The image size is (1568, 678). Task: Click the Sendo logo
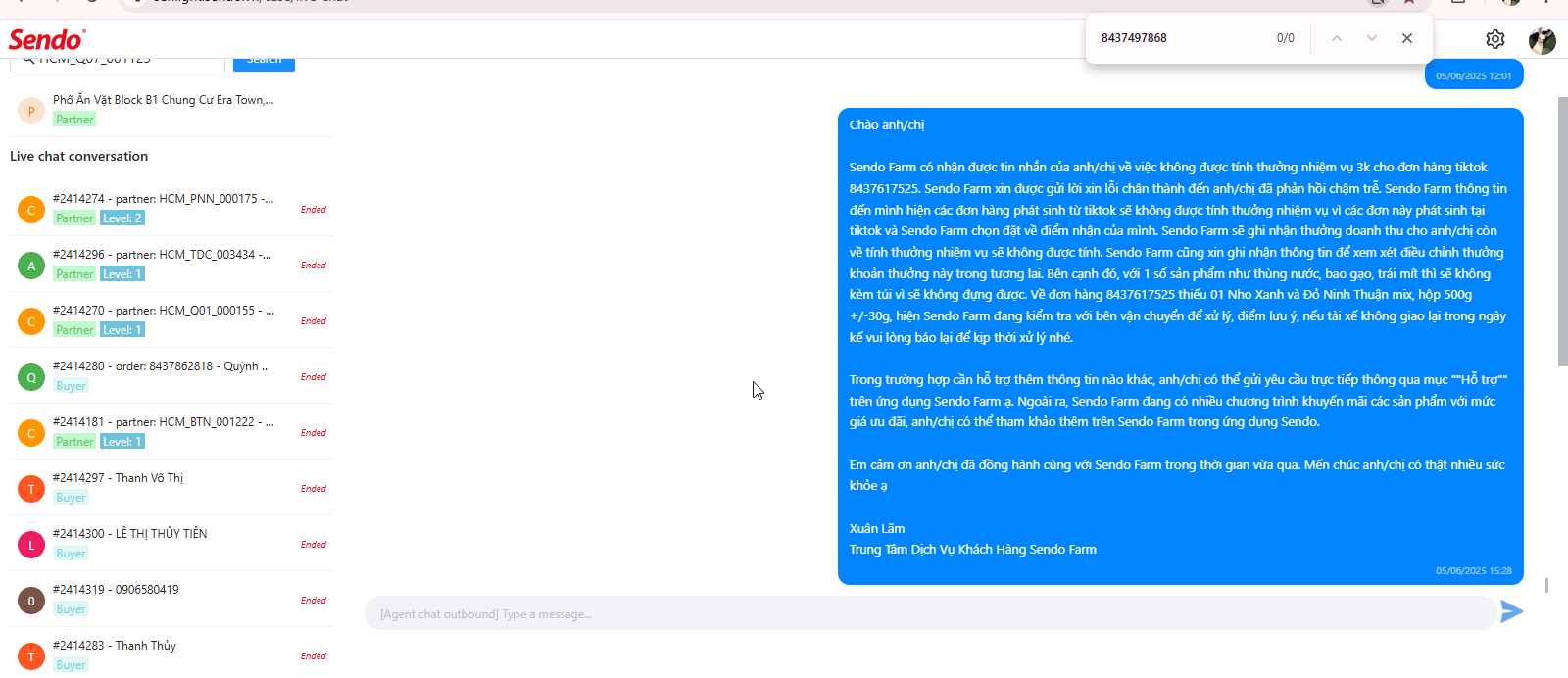[47, 39]
